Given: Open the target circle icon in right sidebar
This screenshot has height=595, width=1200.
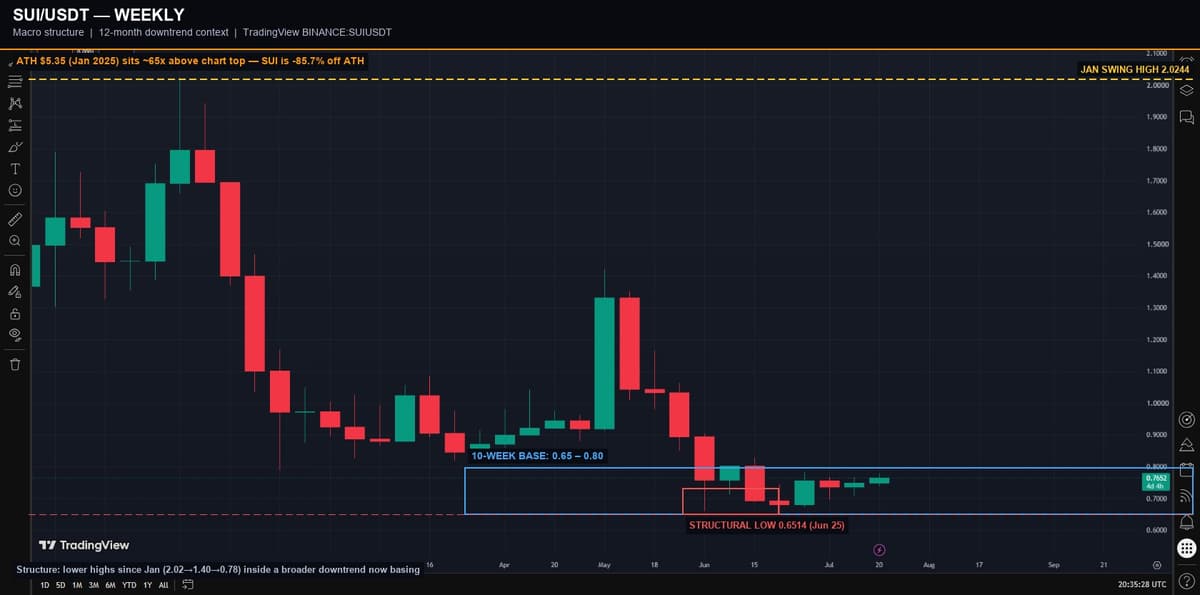Looking at the screenshot, I should point(1186,419).
